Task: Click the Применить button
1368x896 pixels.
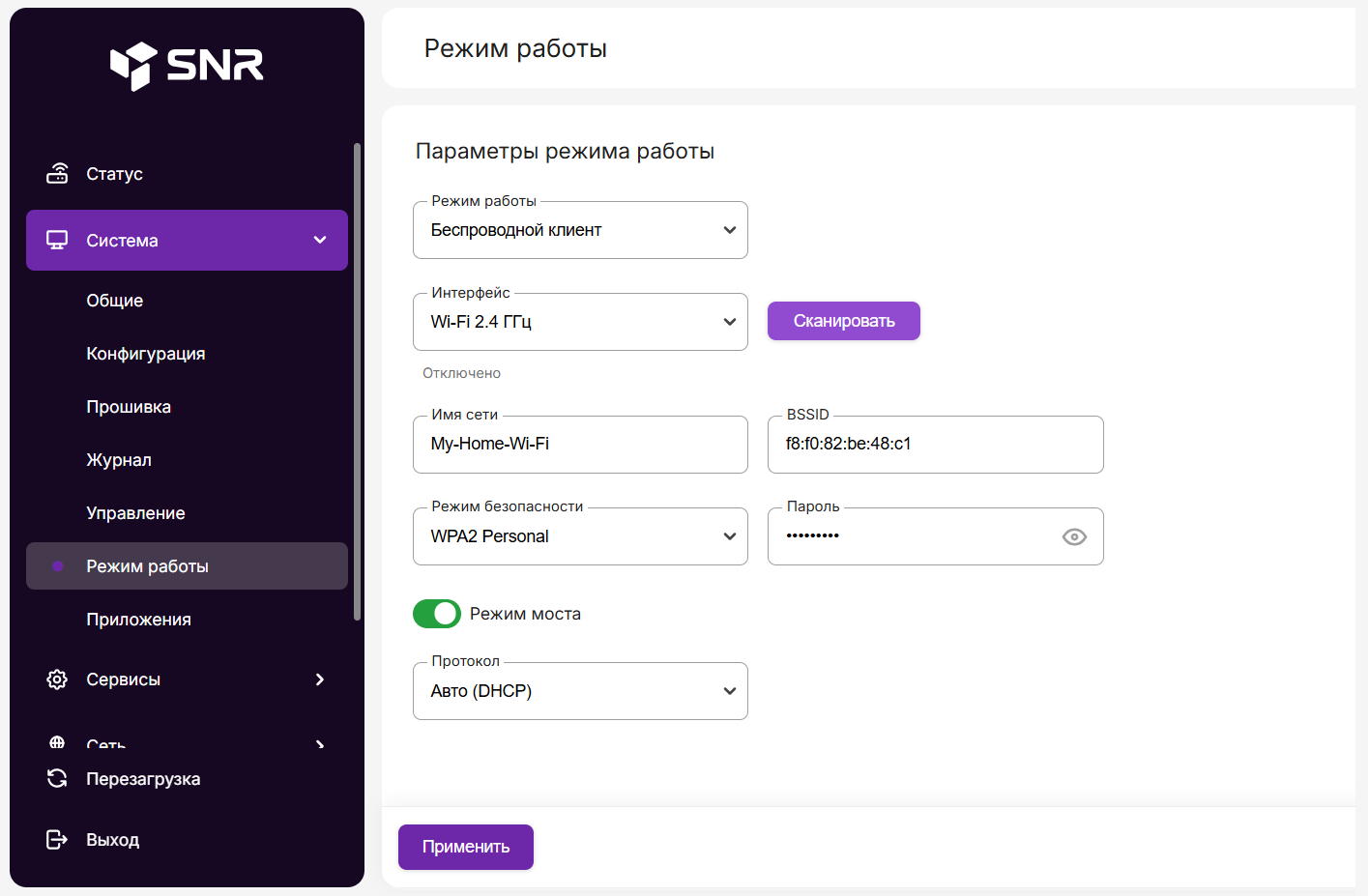Action: 466,847
